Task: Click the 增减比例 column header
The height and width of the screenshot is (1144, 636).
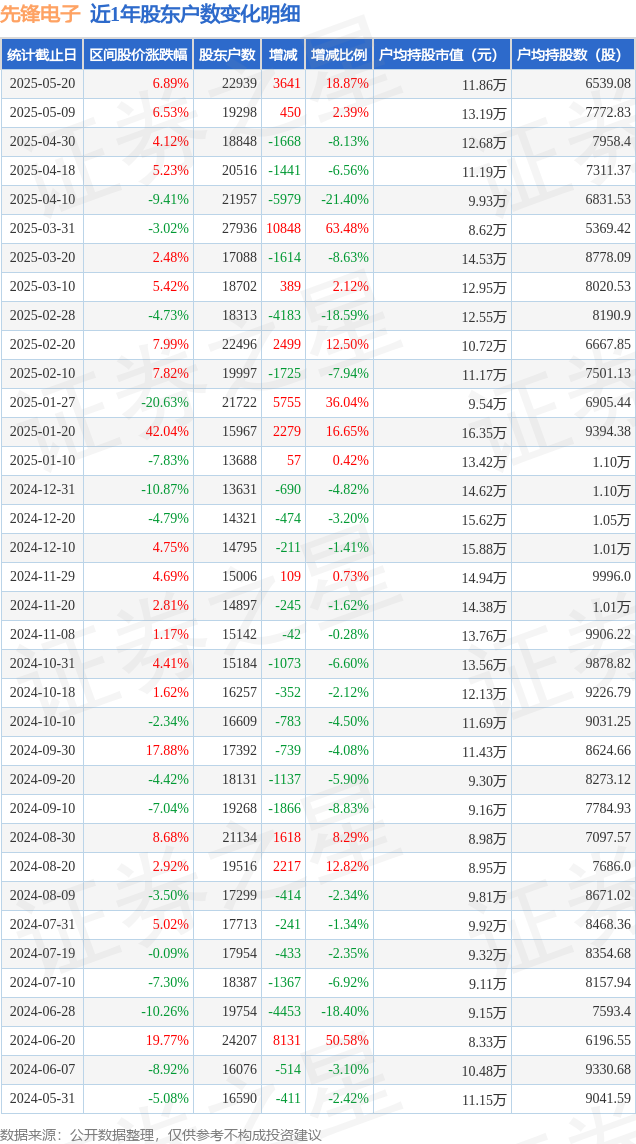Action: coord(339,55)
